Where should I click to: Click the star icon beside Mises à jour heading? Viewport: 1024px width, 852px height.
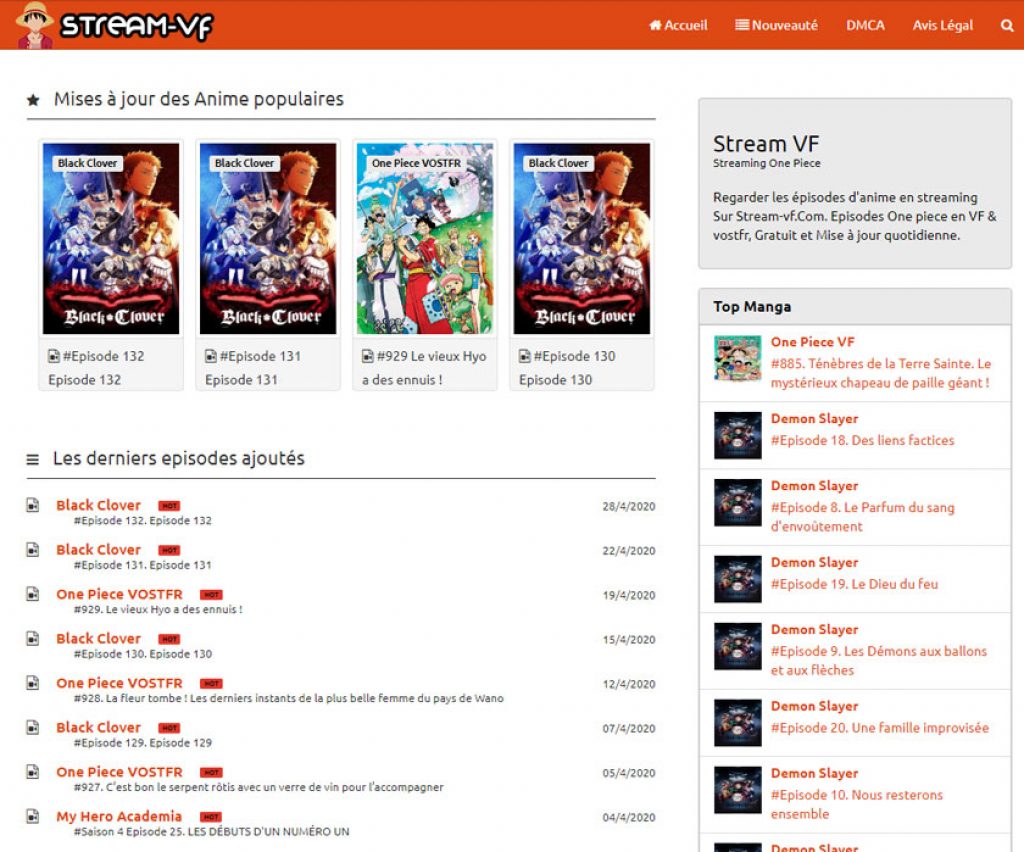click(33, 100)
